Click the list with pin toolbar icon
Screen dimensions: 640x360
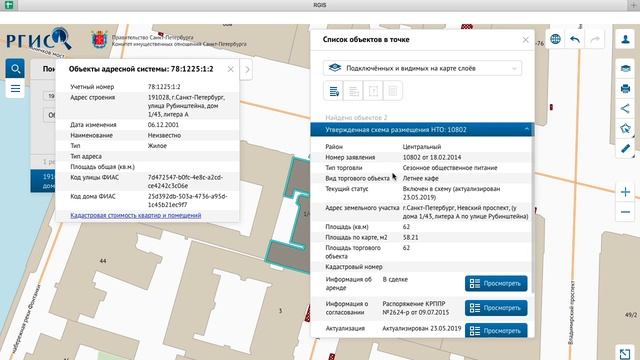pyautogui.click(x=334, y=91)
